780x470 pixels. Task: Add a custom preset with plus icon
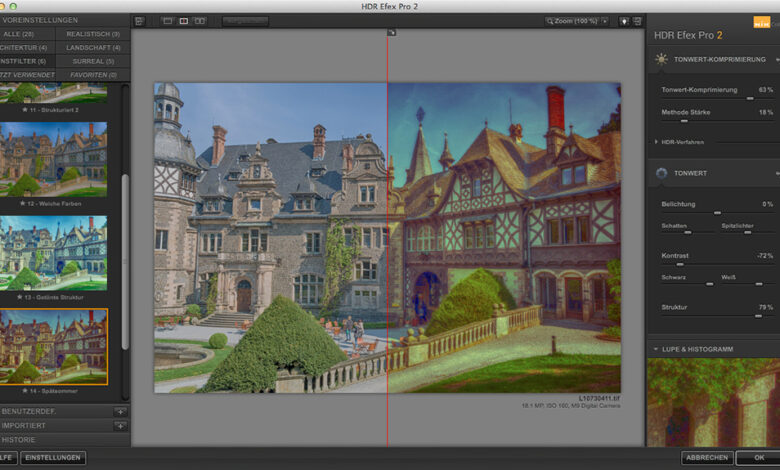pyautogui.click(x=119, y=411)
